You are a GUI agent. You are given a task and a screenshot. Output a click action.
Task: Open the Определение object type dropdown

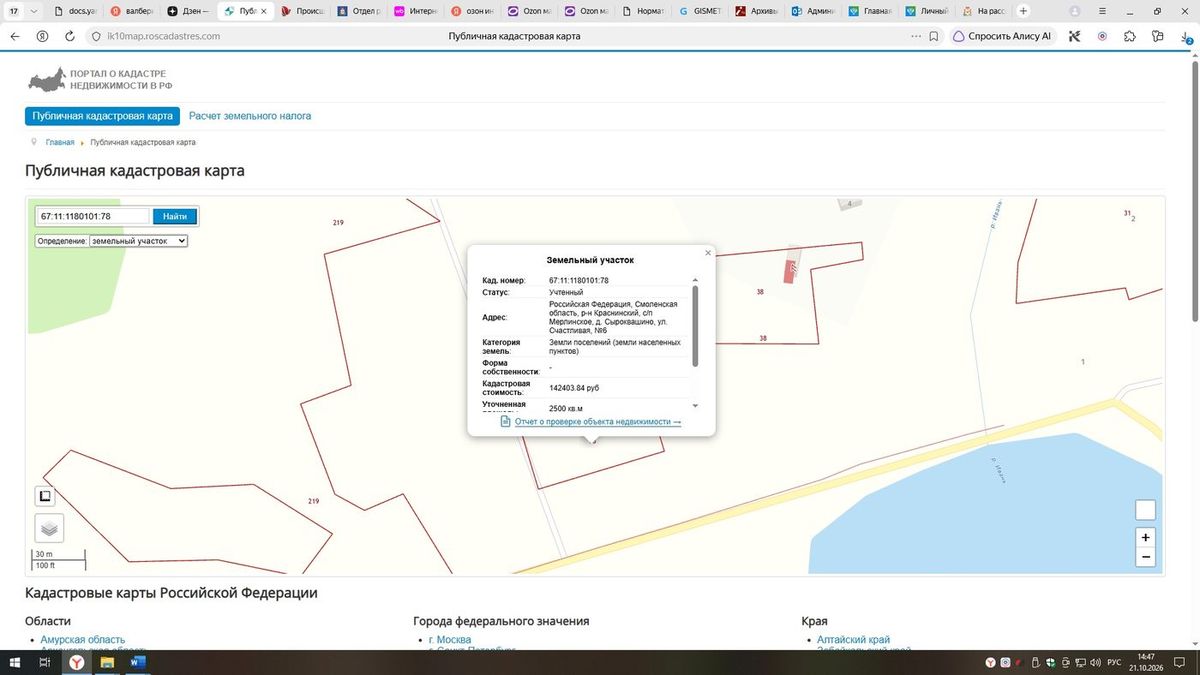pyautogui.click(x=139, y=241)
